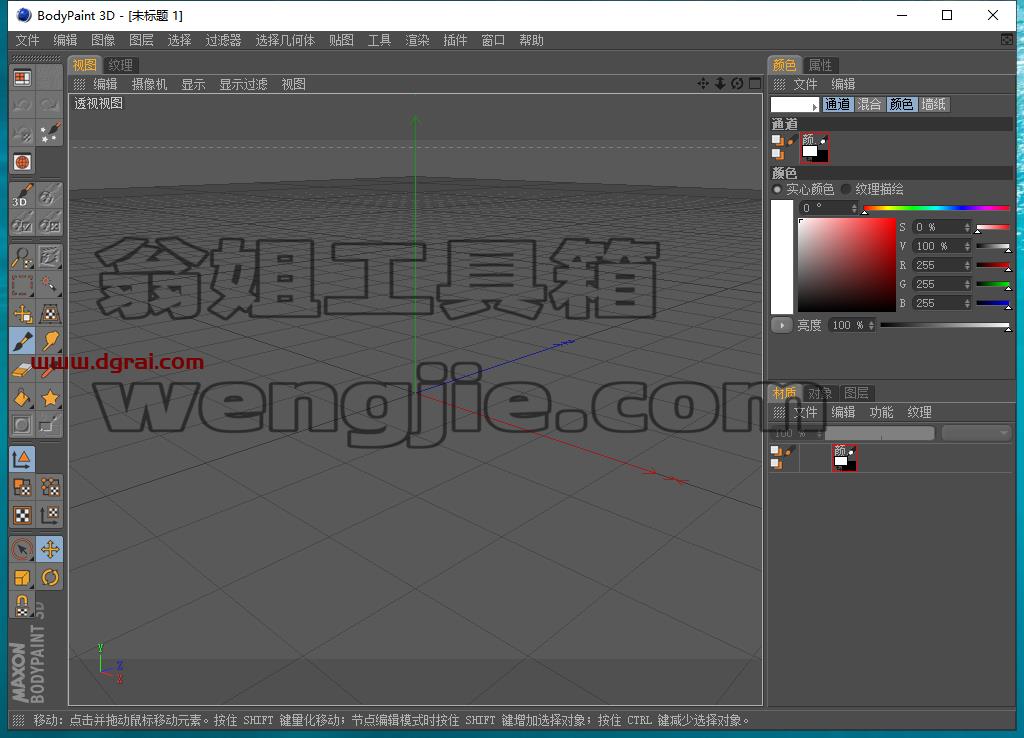Open 功能 menu in material panel
Screen dimensions: 1024x738
(881, 412)
